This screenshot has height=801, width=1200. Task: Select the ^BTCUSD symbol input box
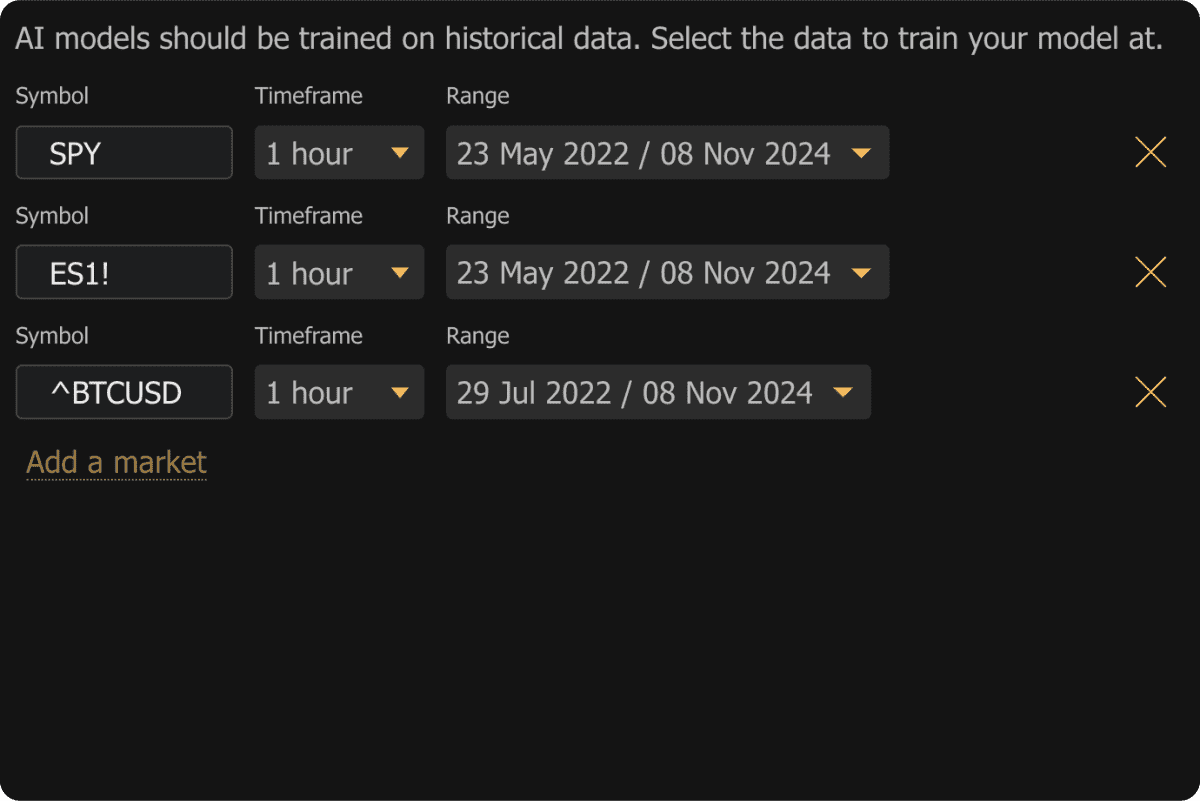124,392
